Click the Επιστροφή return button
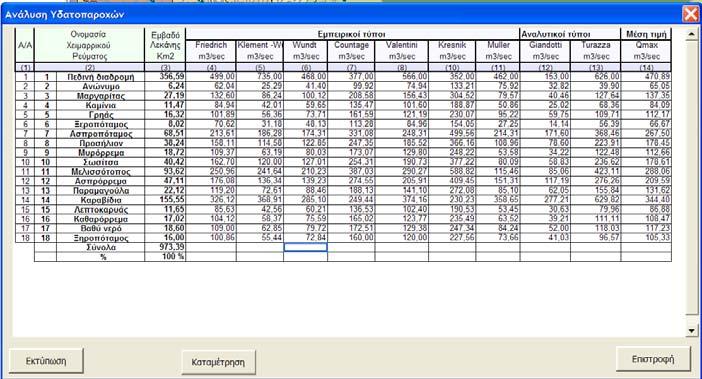The image size is (702, 379). tap(653, 359)
